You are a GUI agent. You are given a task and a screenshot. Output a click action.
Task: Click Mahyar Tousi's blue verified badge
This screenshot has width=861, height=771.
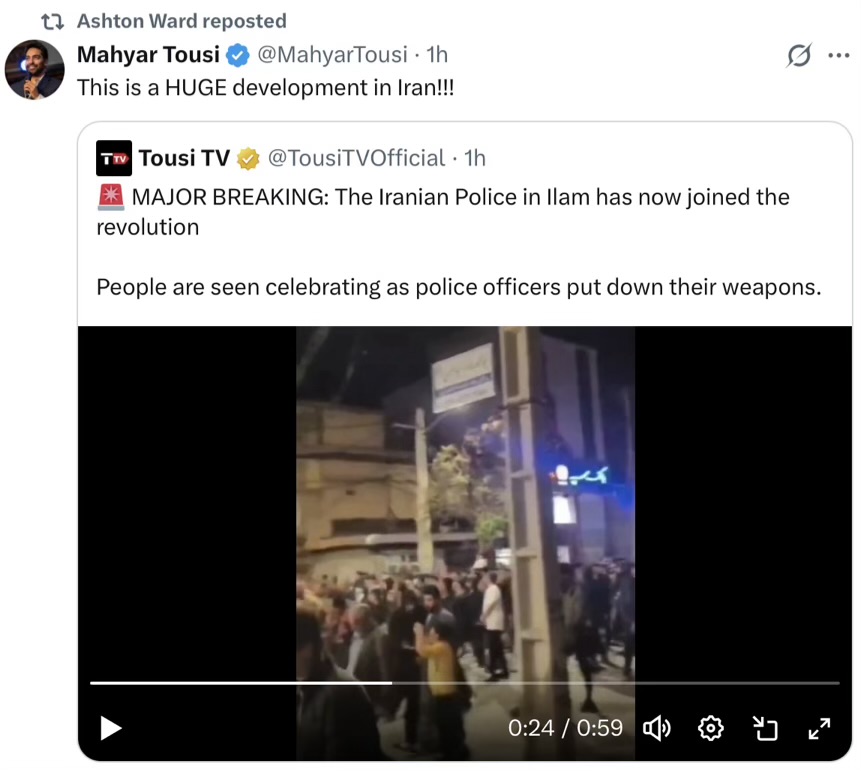coord(237,55)
